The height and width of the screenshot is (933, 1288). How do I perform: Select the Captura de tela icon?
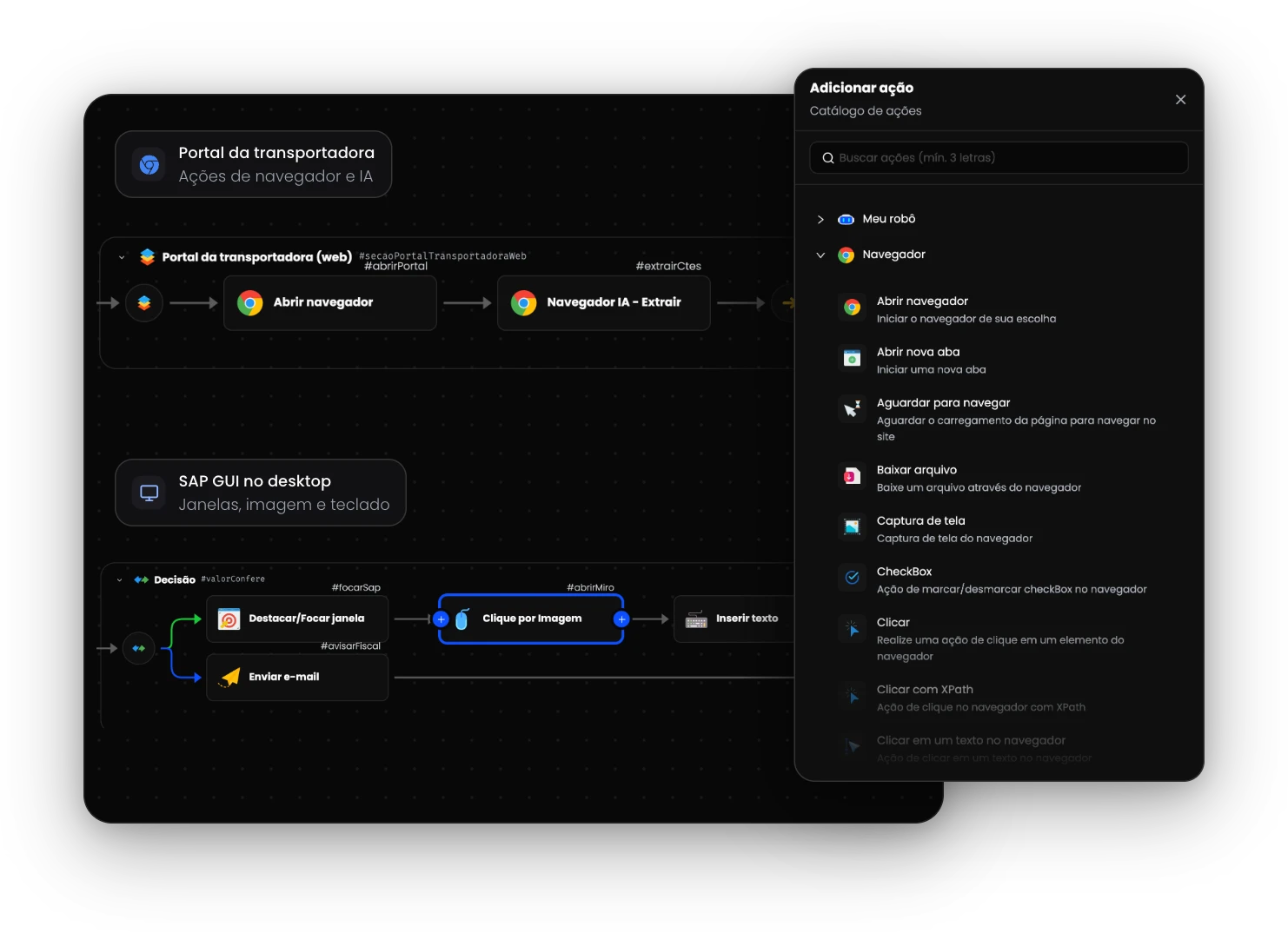point(852,526)
